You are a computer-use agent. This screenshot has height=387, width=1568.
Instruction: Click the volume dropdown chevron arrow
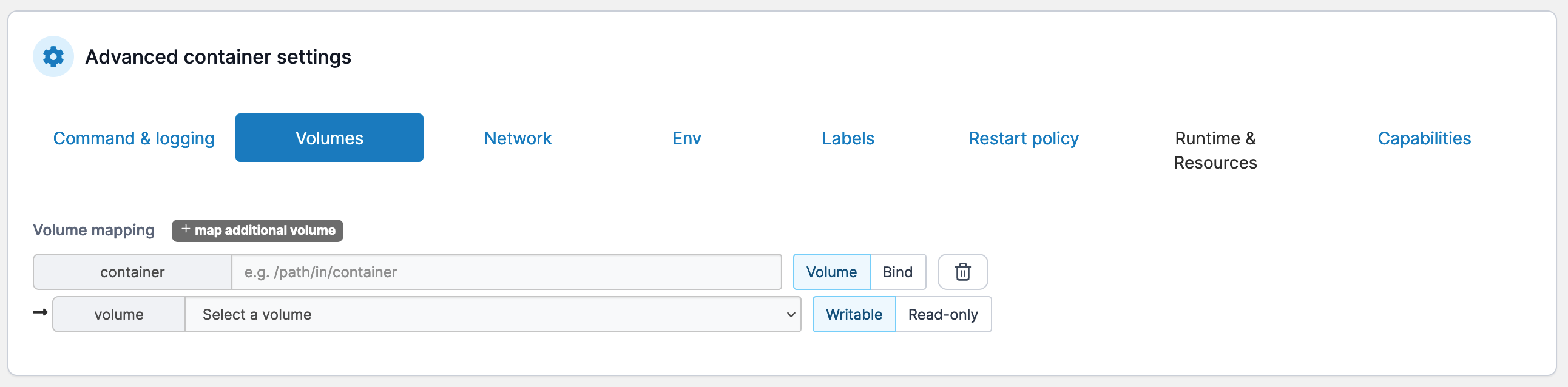(791, 315)
